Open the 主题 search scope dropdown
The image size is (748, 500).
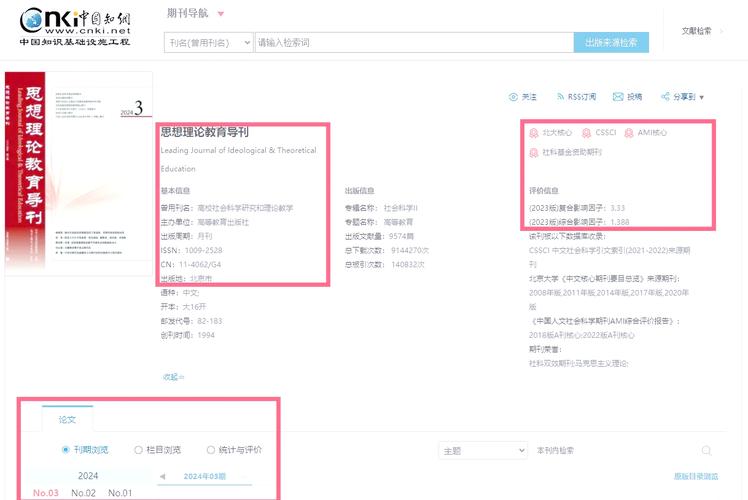tap(483, 450)
